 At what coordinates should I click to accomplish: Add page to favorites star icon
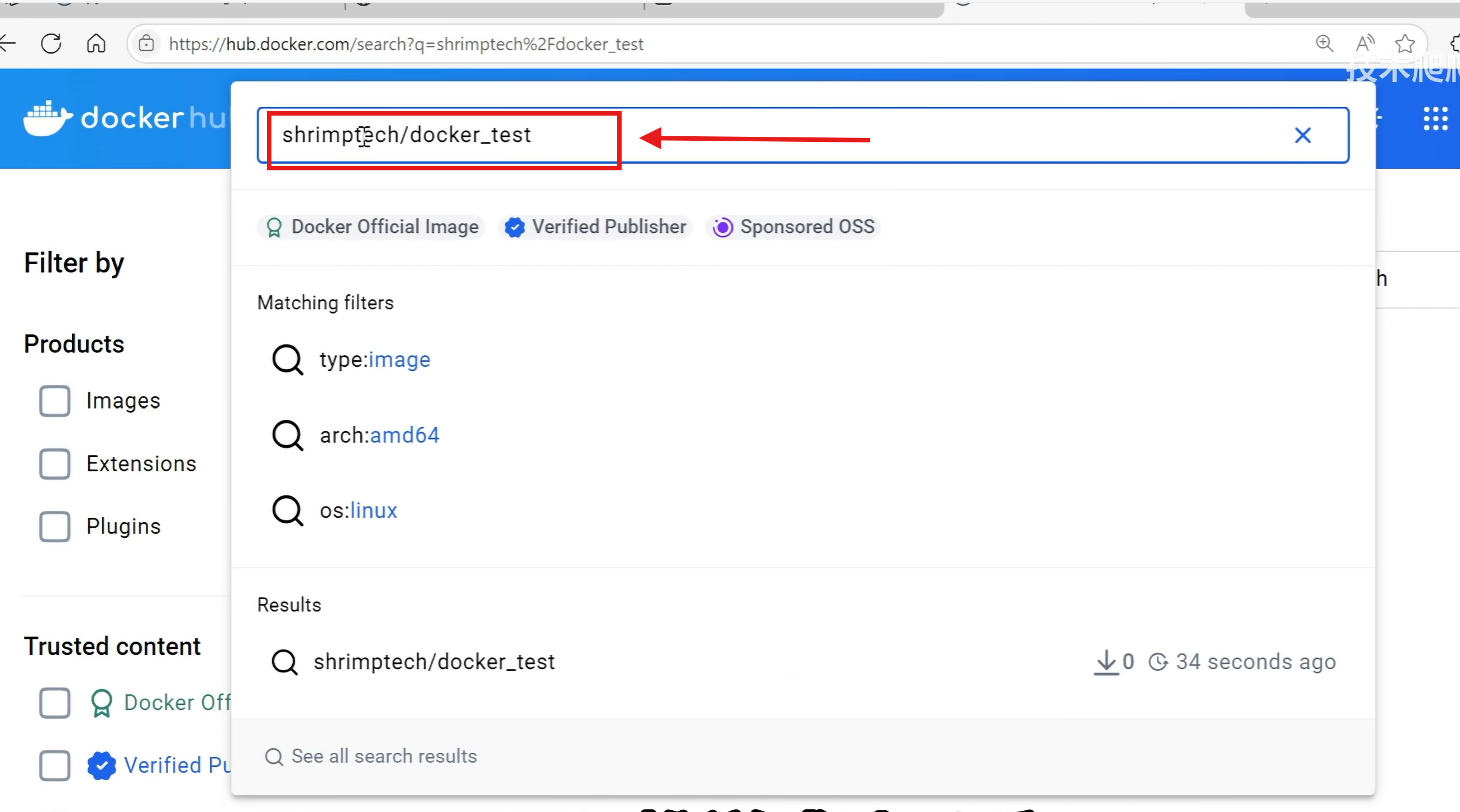click(1405, 44)
